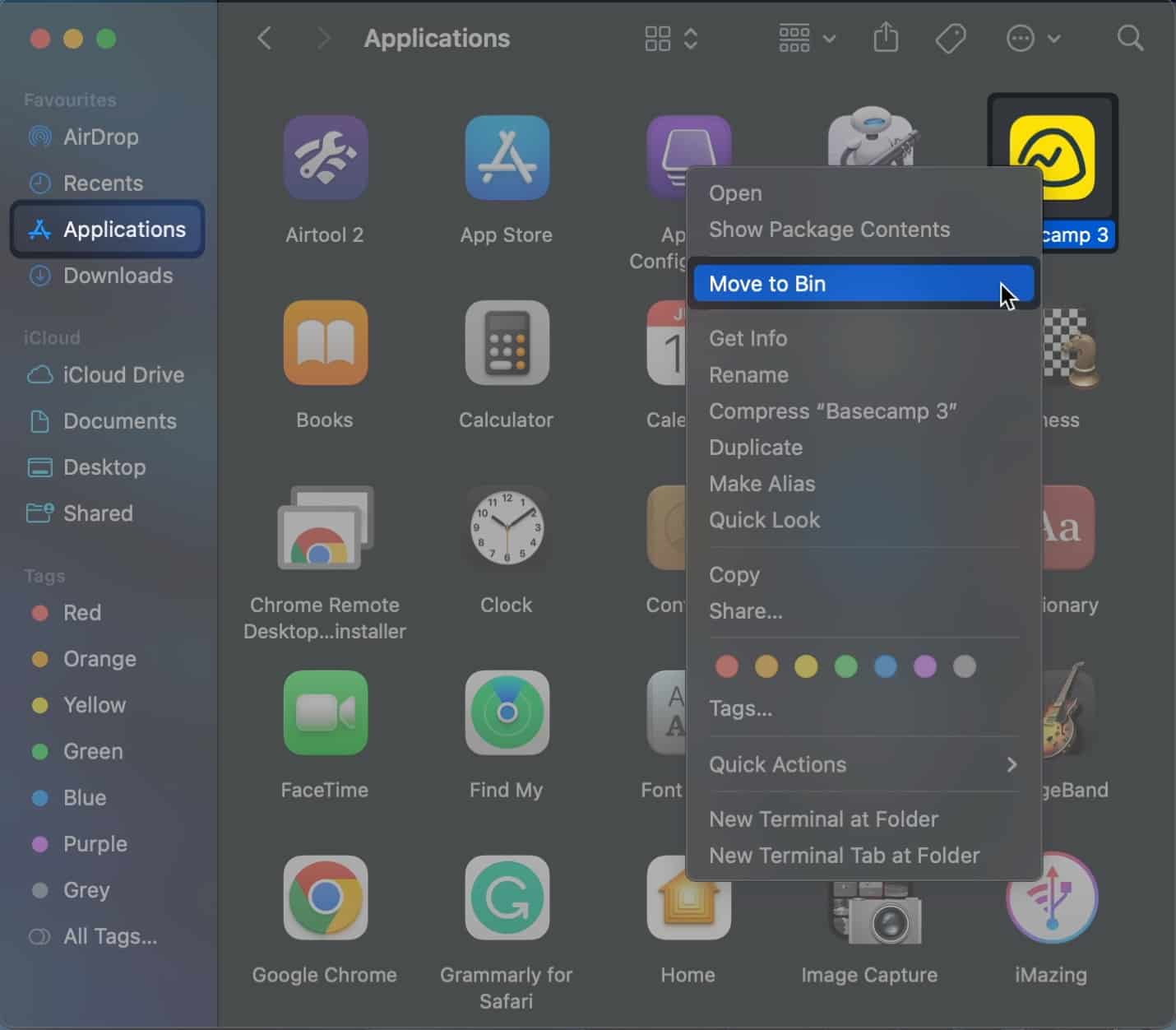Click the Share toolbar icon

(x=886, y=38)
